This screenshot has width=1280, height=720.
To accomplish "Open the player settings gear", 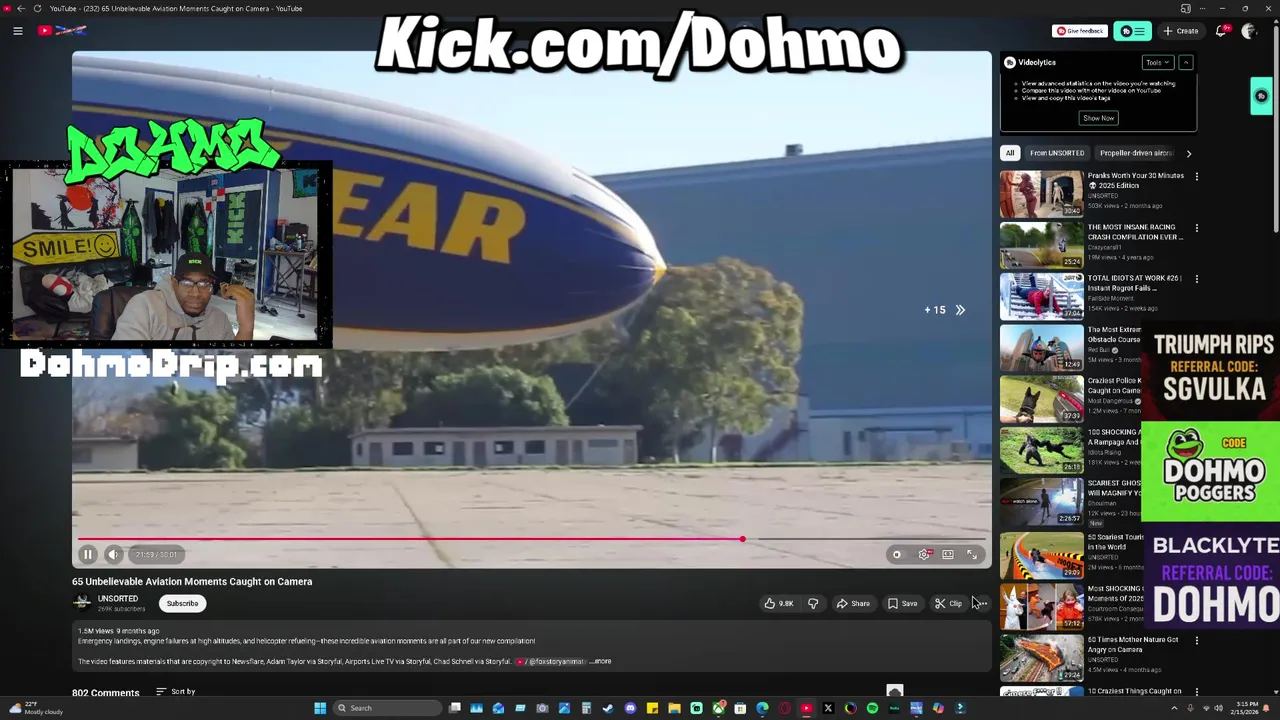I will tap(924, 554).
